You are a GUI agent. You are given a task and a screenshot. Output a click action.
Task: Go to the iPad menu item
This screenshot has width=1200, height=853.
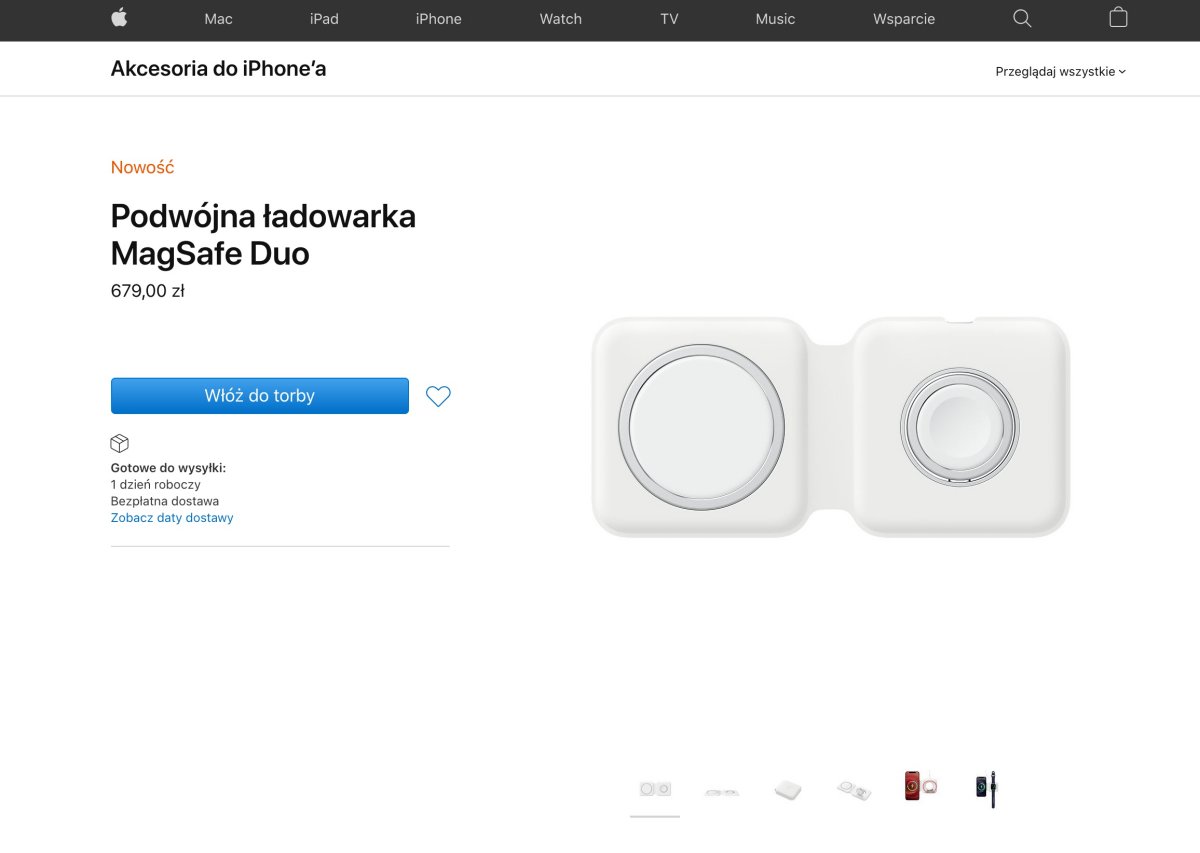tap(324, 19)
